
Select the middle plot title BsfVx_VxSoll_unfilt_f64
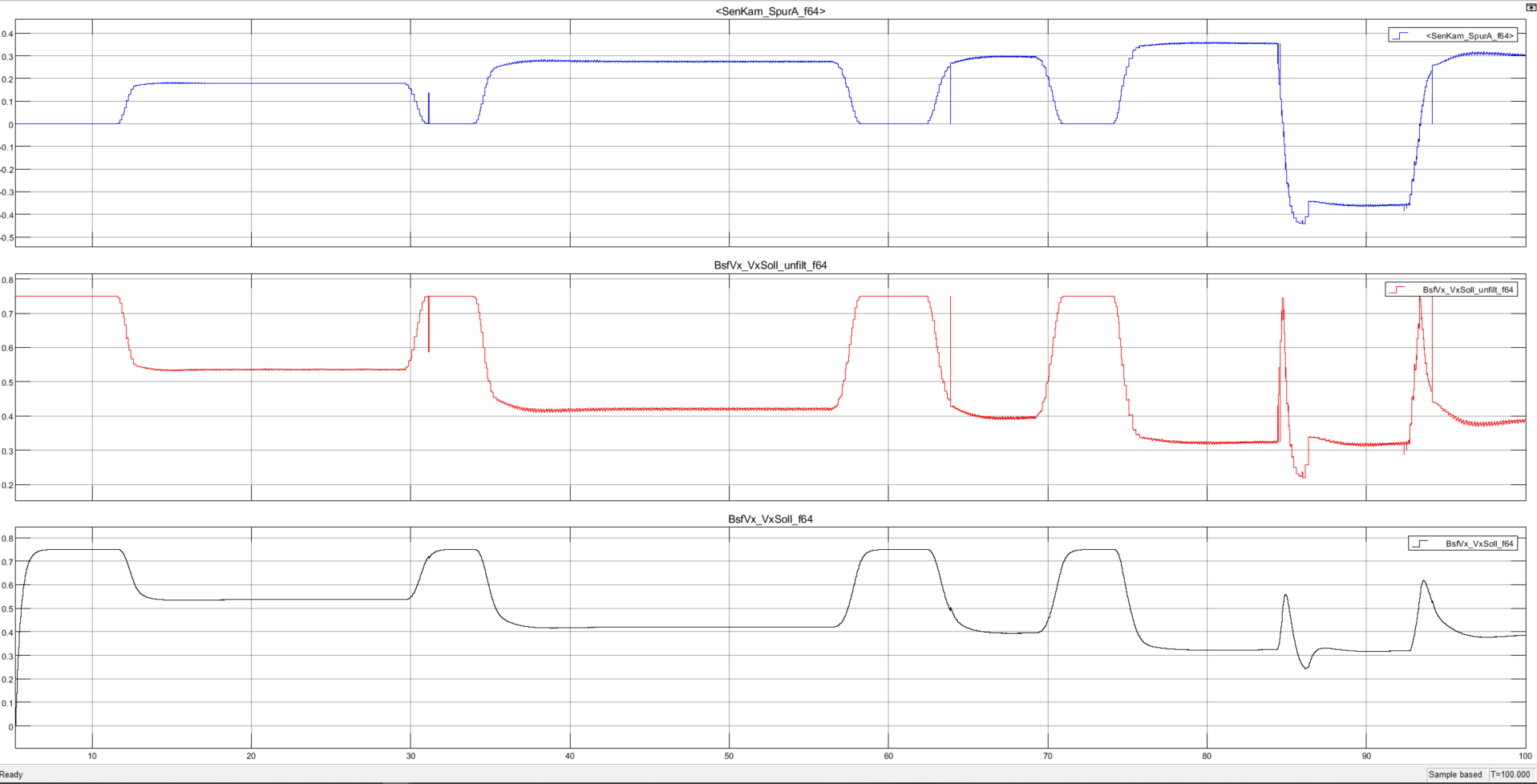pyautogui.click(x=770, y=265)
